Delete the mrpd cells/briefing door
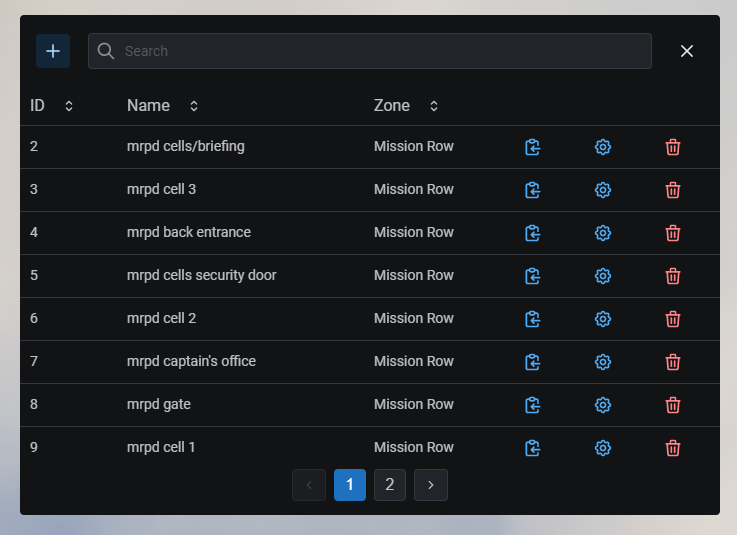This screenshot has width=737, height=535. 673,147
